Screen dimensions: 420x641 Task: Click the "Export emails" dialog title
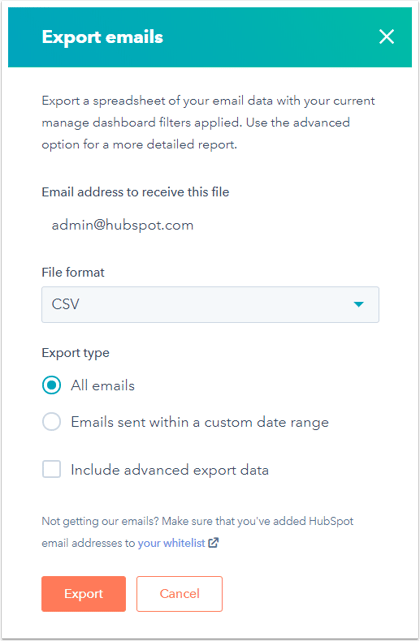(102, 37)
